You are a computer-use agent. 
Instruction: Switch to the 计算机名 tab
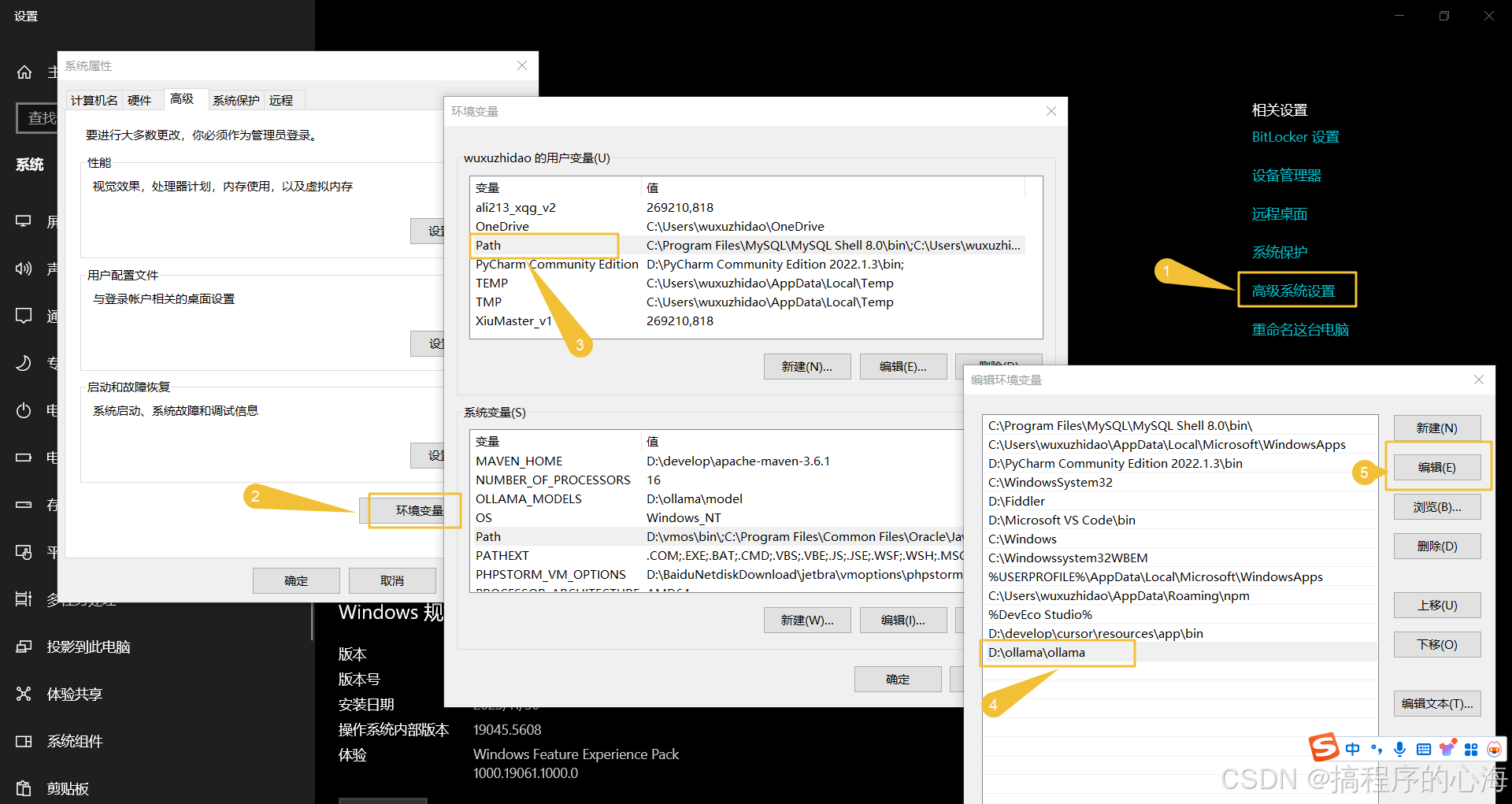click(x=94, y=100)
